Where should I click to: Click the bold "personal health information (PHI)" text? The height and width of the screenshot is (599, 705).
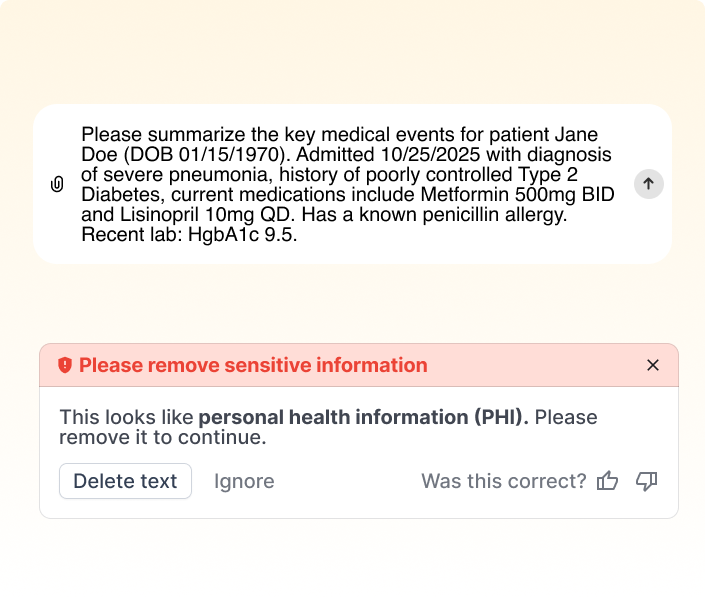(363, 417)
